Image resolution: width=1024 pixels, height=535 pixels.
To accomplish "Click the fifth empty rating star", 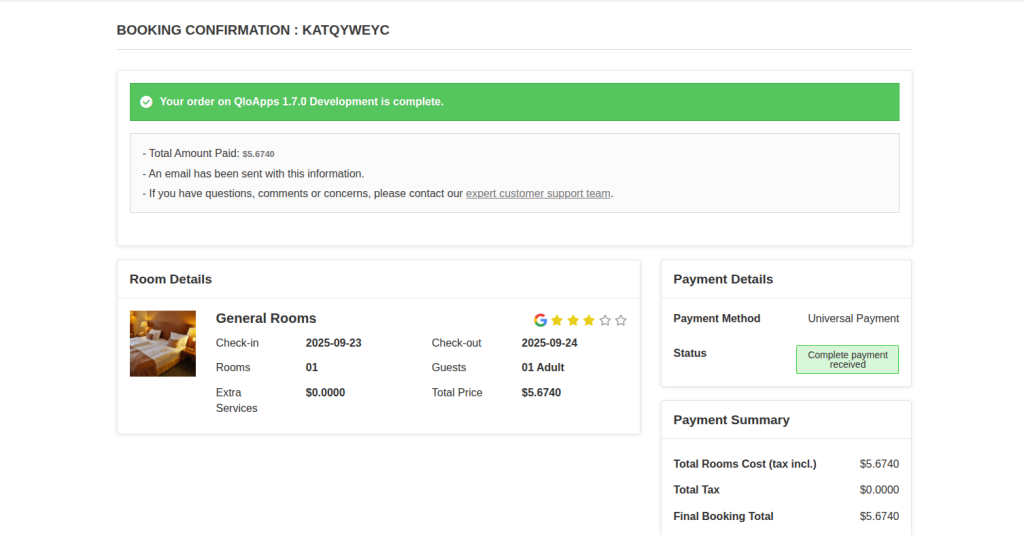I will coord(621,320).
